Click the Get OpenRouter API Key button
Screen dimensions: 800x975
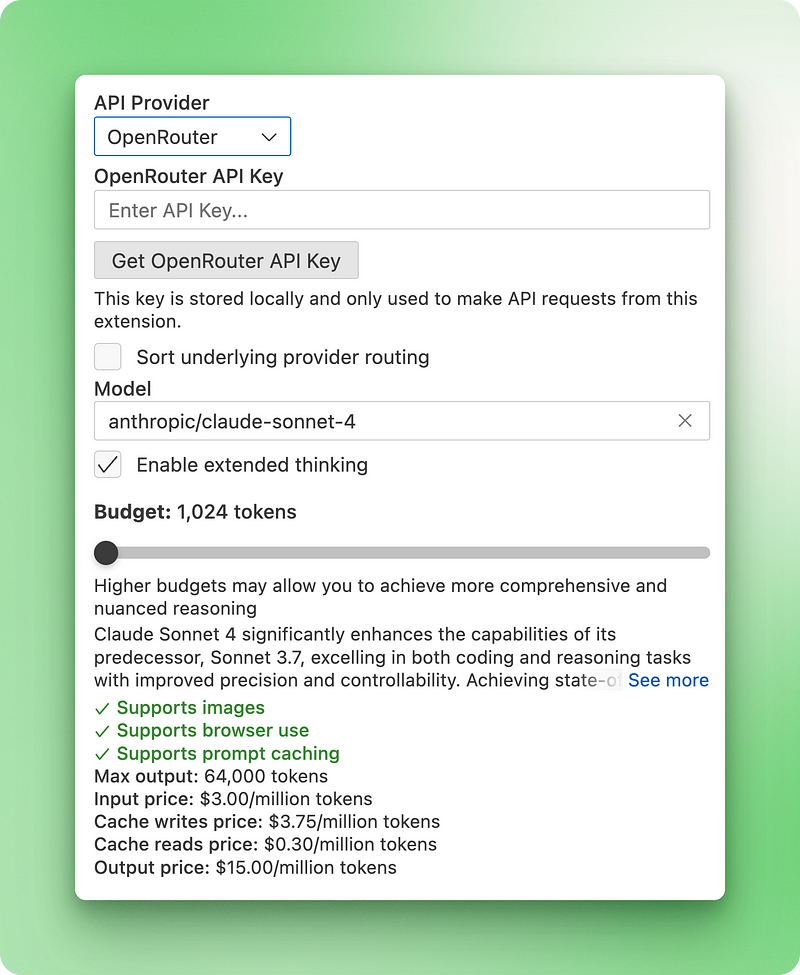click(226, 260)
